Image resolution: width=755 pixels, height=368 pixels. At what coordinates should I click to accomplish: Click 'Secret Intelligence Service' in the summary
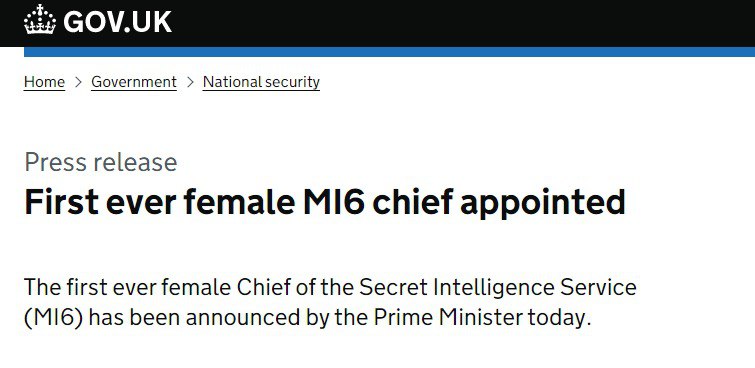pos(498,288)
